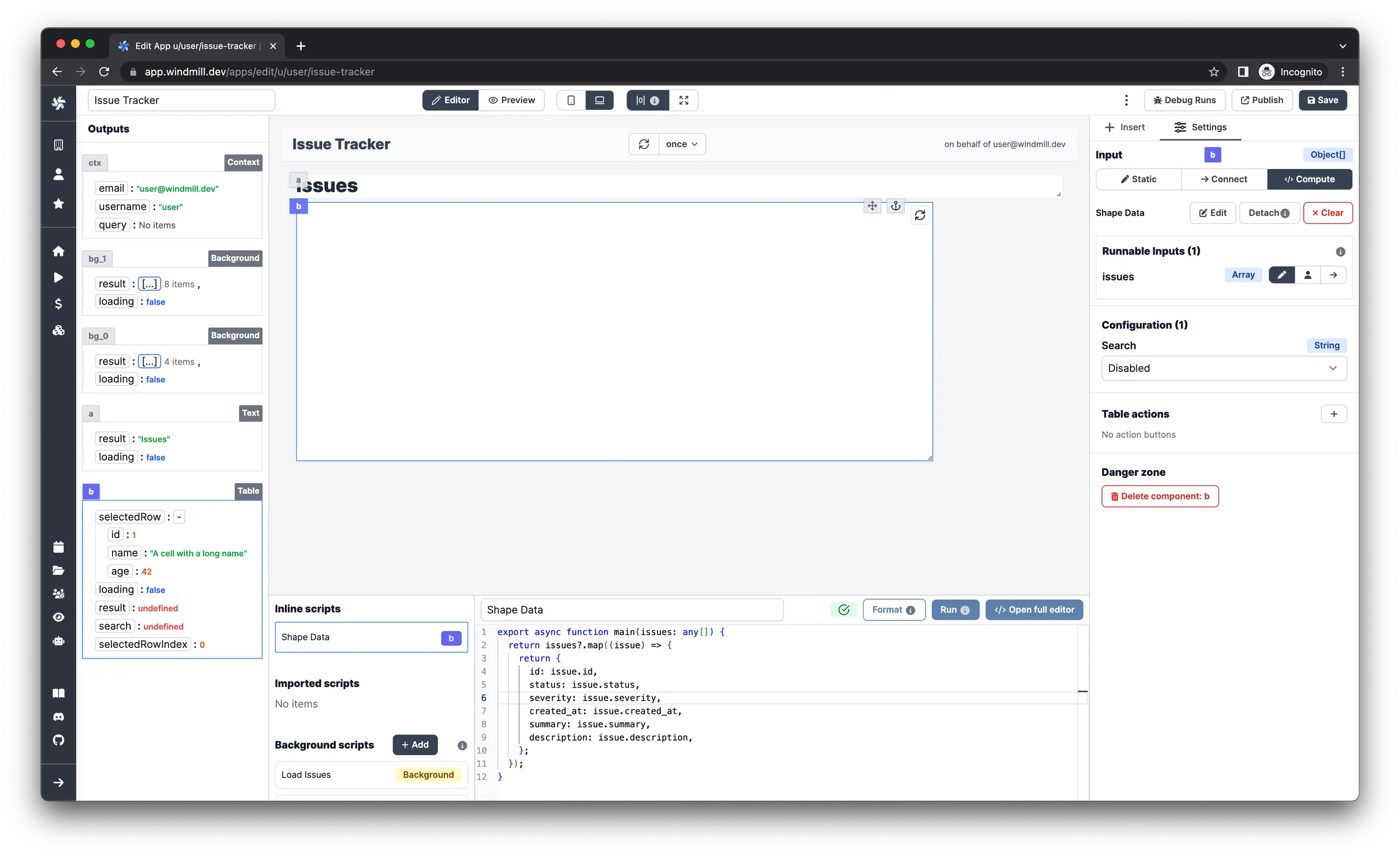Open the GitHub icon in the sidebar
1400x855 pixels.
click(x=59, y=740)
